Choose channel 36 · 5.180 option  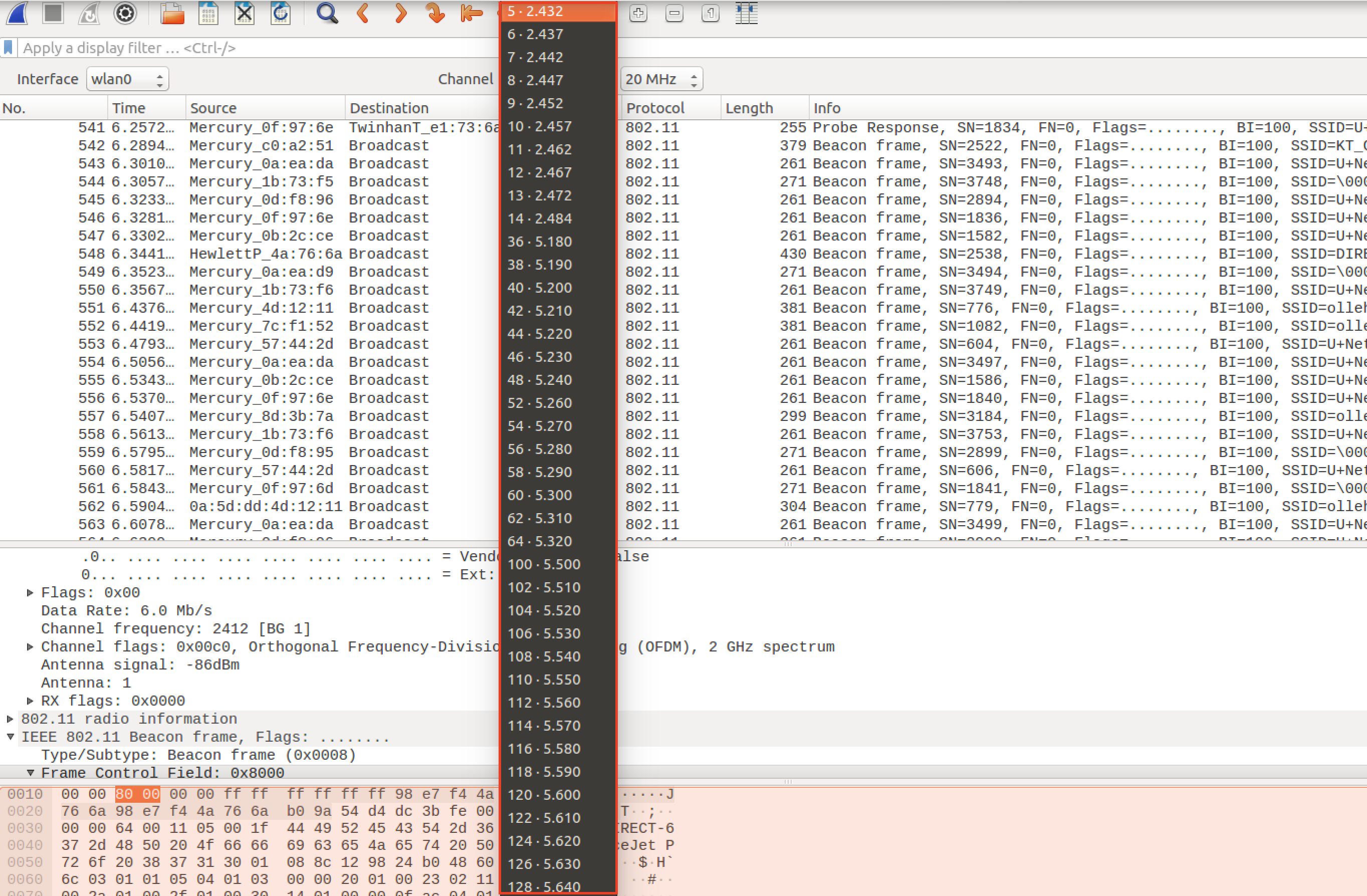539,242
